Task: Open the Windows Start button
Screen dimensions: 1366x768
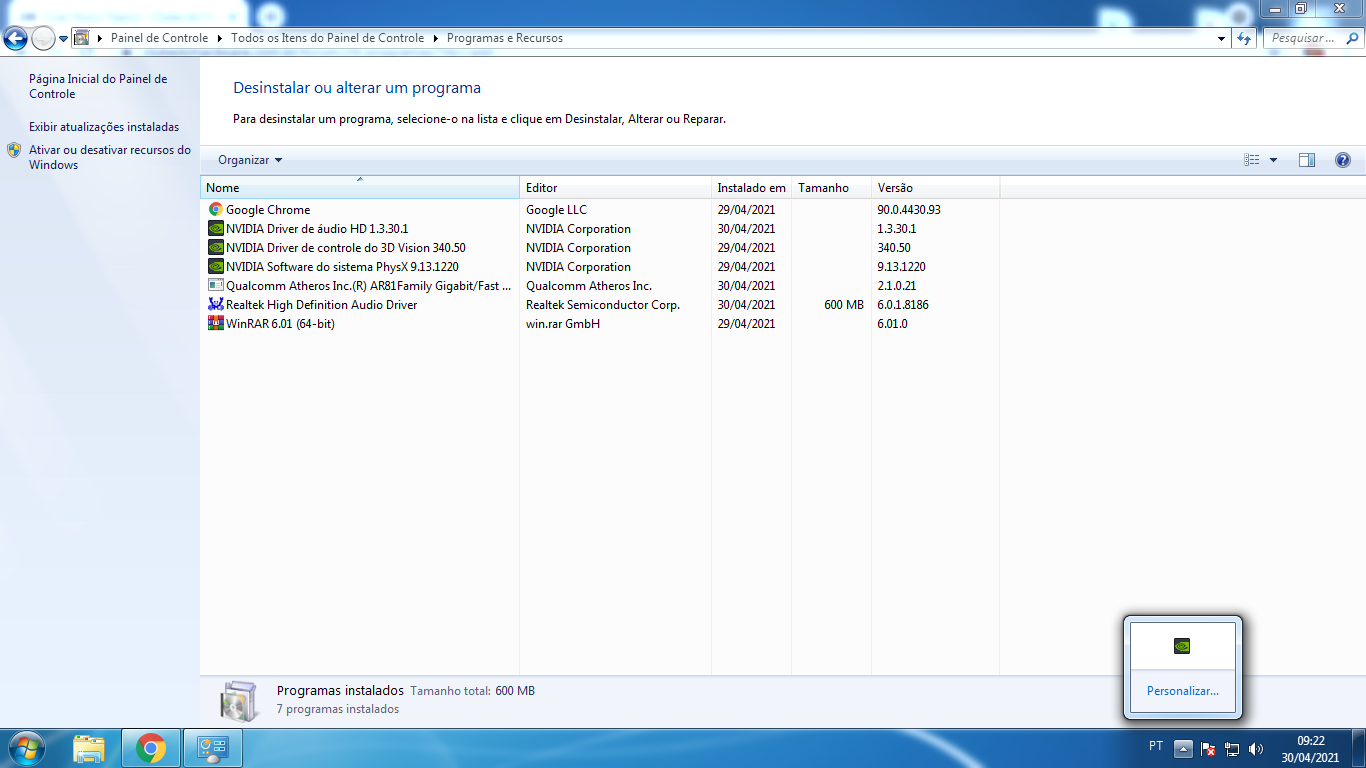Action: [25, 748]
